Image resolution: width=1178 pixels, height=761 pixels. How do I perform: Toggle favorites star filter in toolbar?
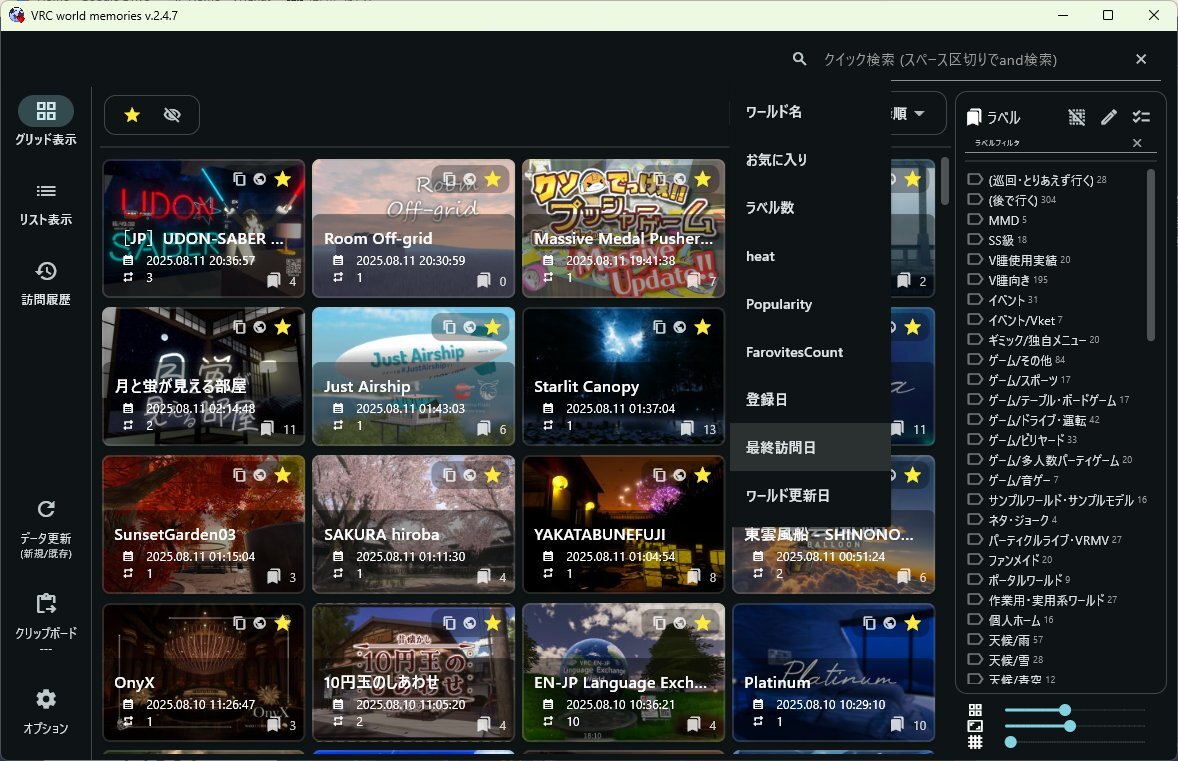pyautogui.click(x=132, y=115)
